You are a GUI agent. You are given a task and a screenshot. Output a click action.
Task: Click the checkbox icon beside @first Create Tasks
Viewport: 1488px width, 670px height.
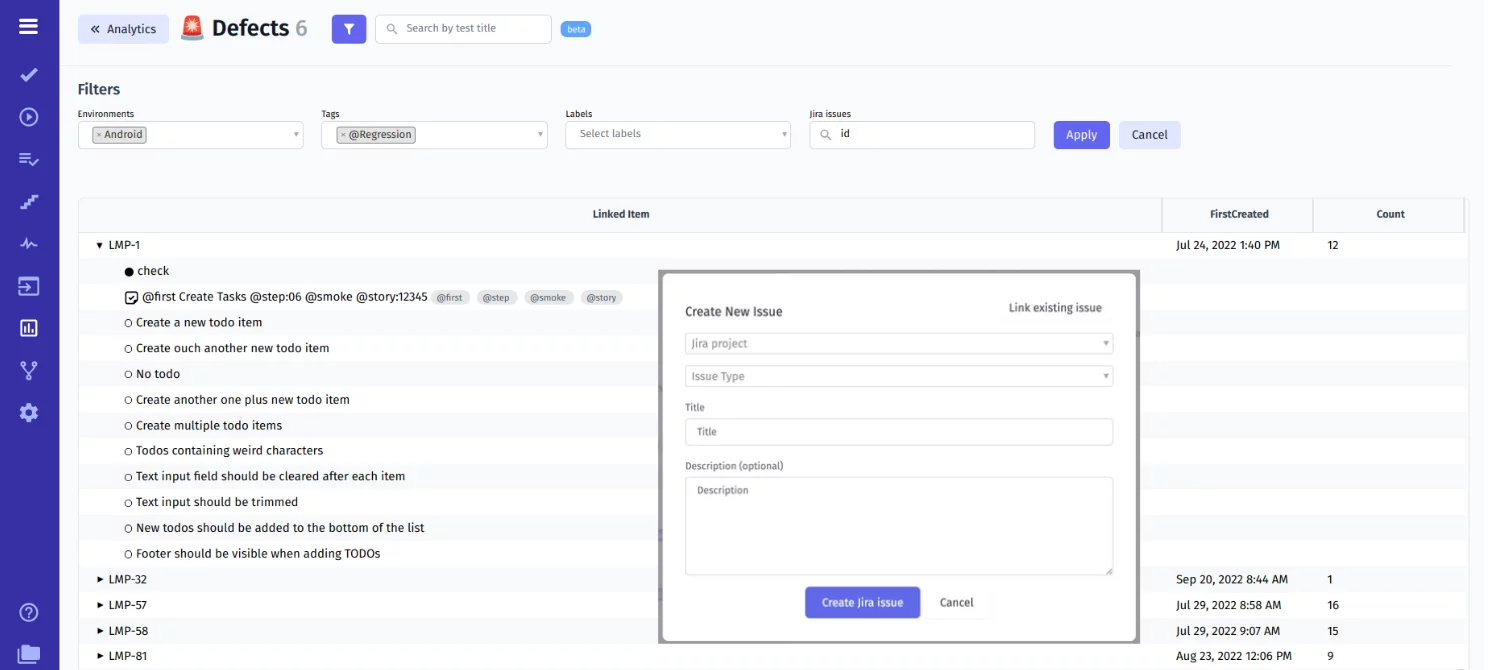pos(131,297)
